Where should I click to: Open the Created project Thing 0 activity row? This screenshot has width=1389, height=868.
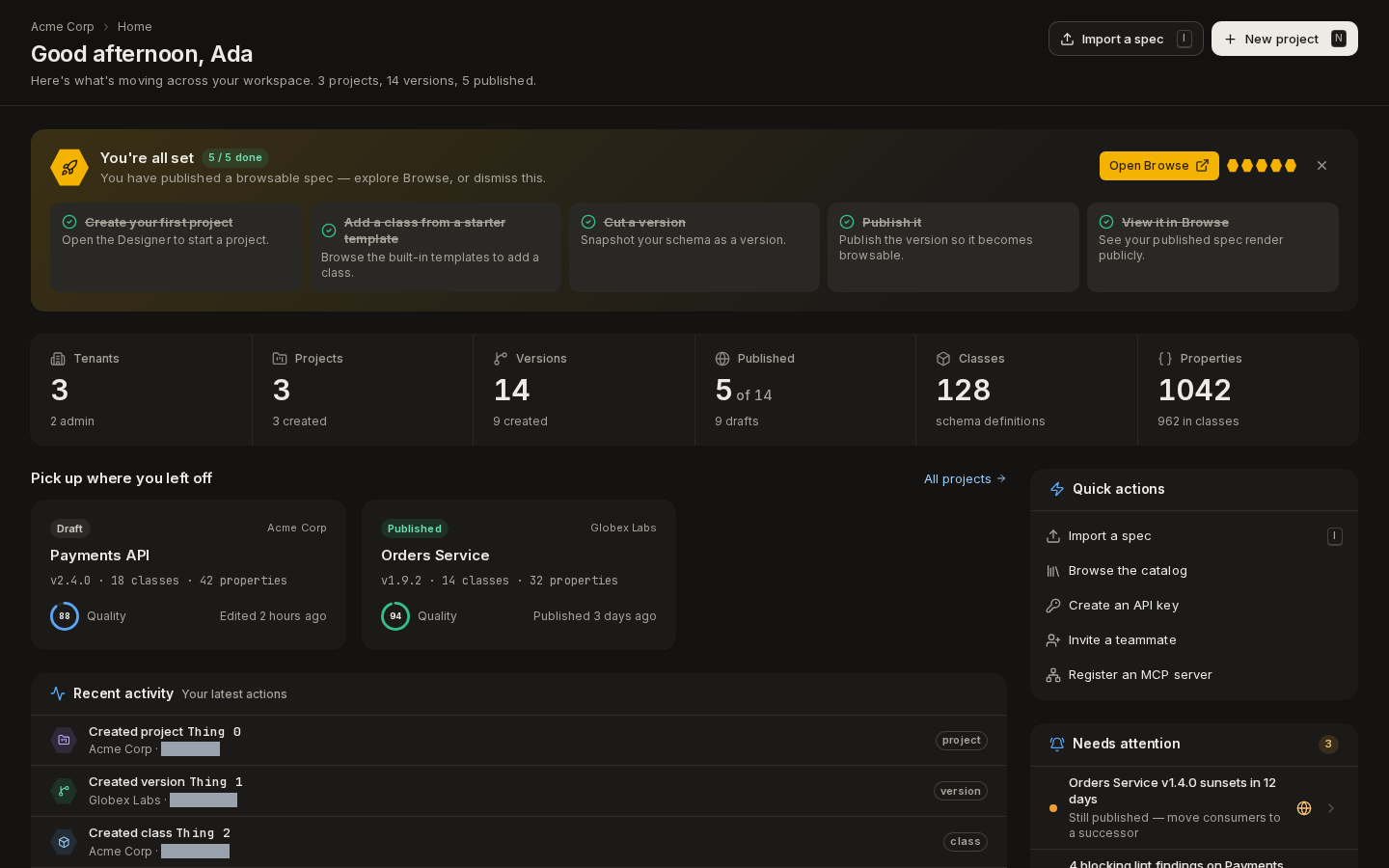point(519,740)
